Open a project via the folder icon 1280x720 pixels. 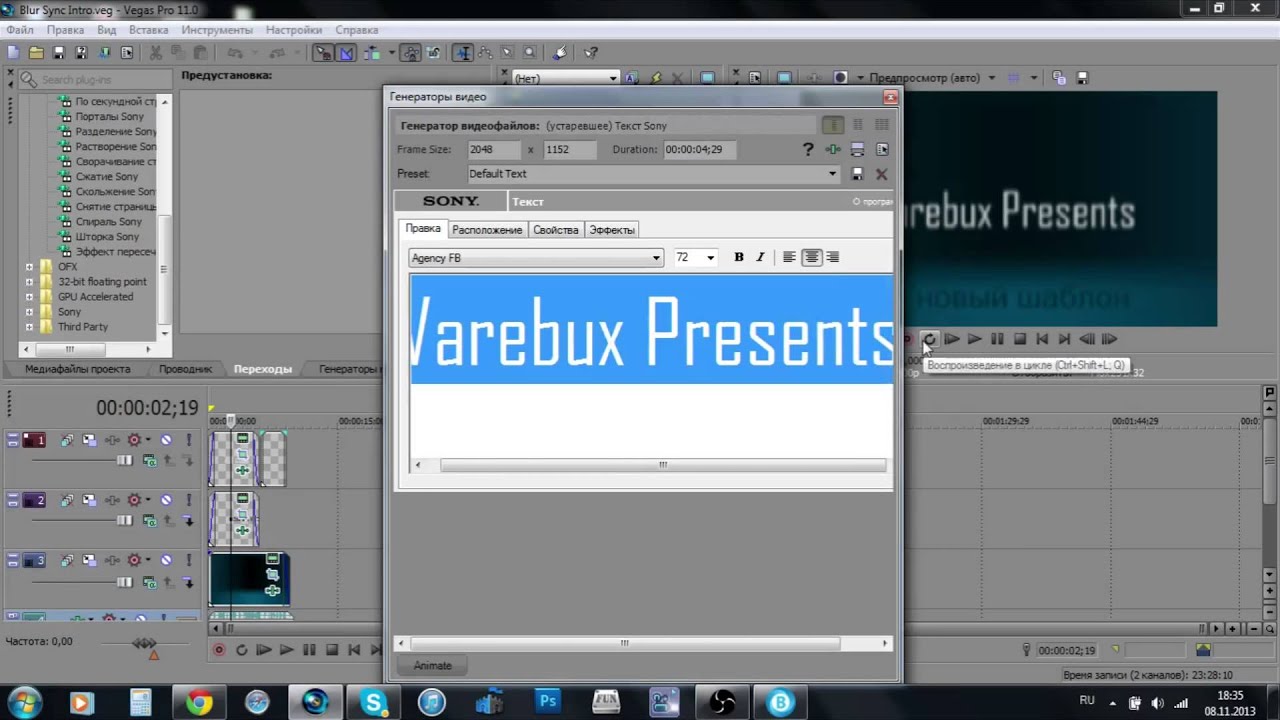(x=36, y=53)
